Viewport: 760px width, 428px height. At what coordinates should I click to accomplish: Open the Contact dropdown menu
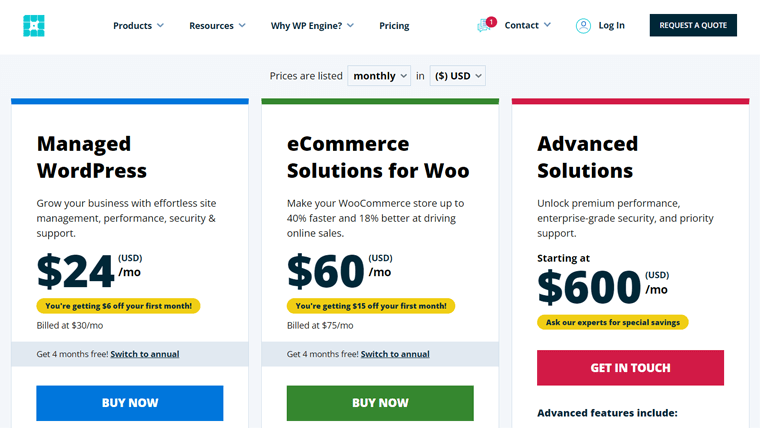pos(527,25)
